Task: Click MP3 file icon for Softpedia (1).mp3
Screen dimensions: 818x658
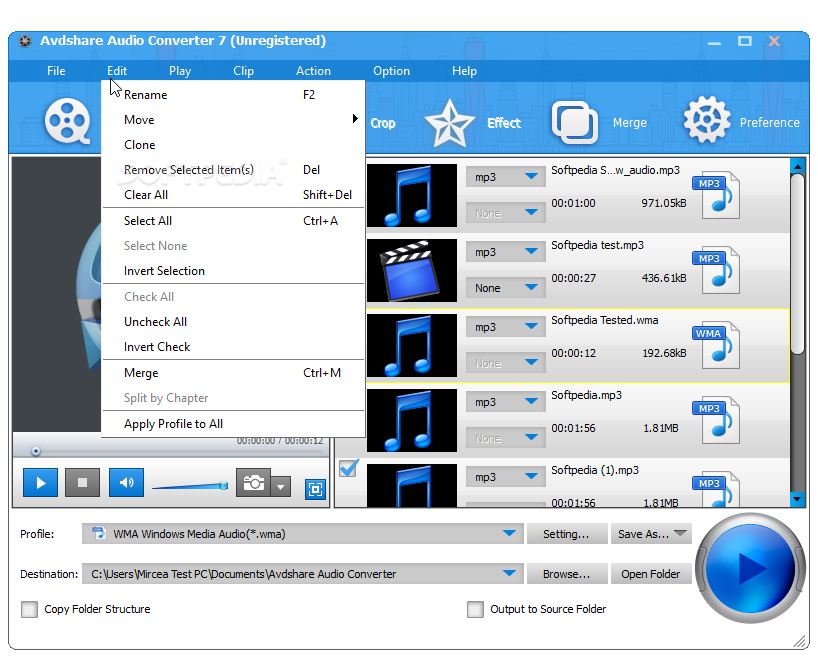Action: point(716,489)
